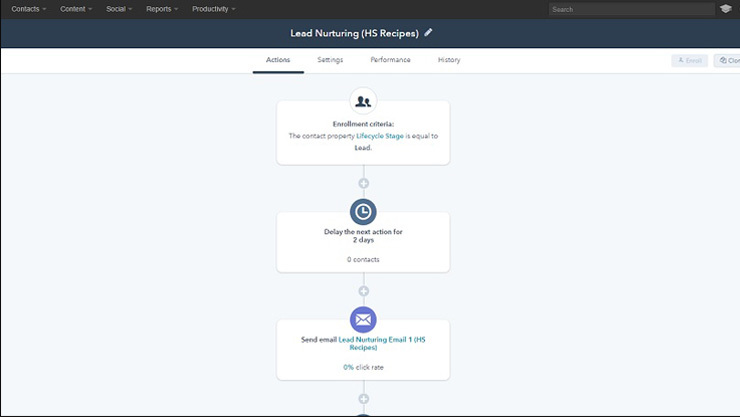The image size is (740, 417).
Task: Open the Contacts dropdown menu
Action: (x=29, y=9)
